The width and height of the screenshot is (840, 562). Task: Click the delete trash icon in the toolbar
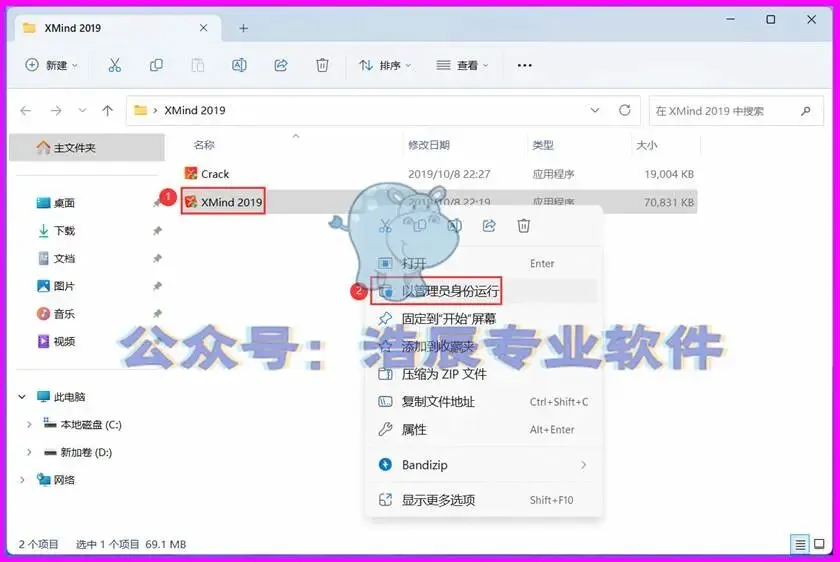(322, 65)
